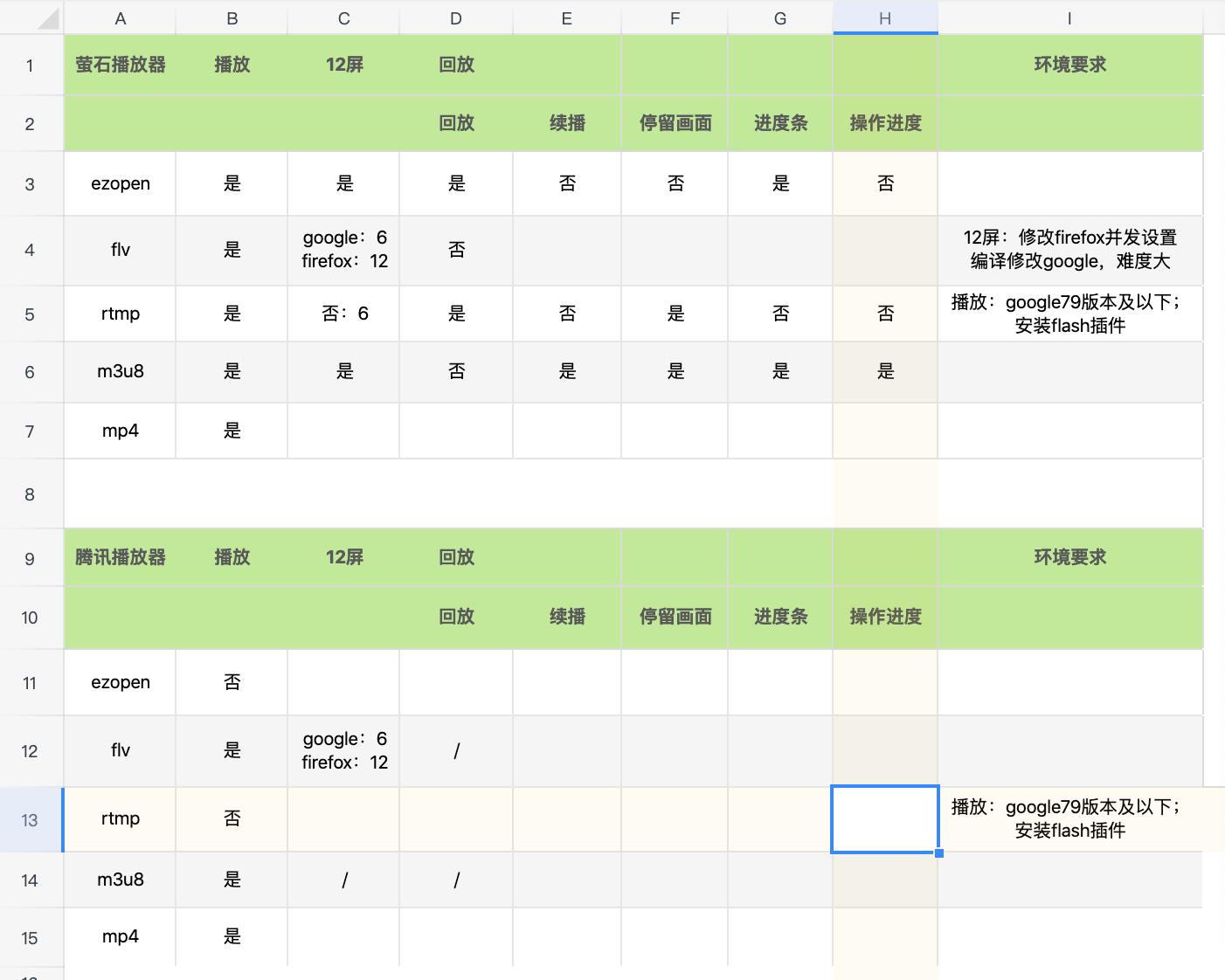Screen dimensions: 1225x980
Task: Click the cell '萤石播放器'
Action: click(x=121, y=65)
